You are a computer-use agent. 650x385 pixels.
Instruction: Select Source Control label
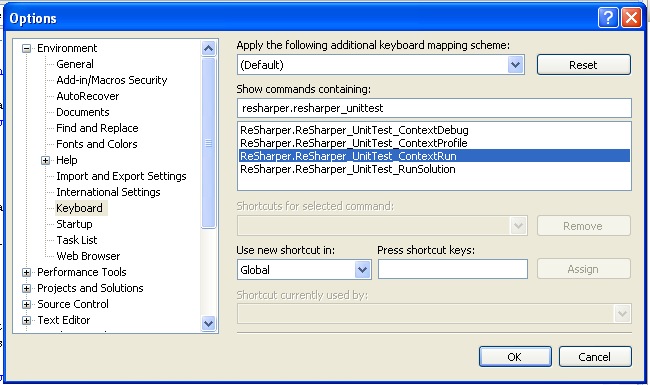tap(73, 304)
